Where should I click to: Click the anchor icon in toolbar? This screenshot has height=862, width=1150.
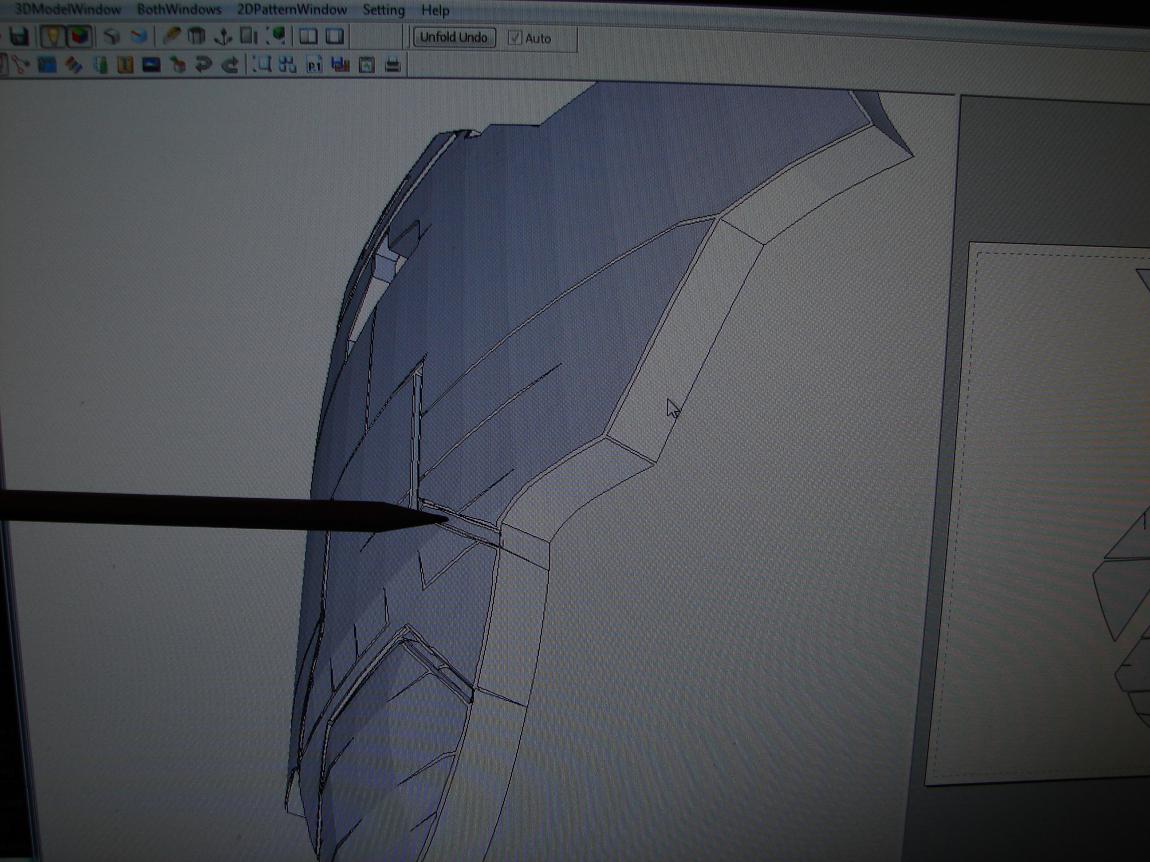224,37
